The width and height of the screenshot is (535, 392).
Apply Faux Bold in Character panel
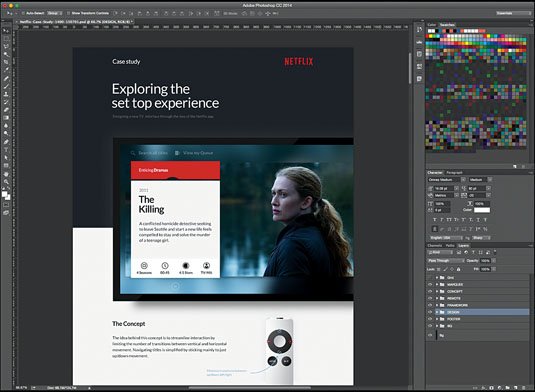tap(434, 220)
